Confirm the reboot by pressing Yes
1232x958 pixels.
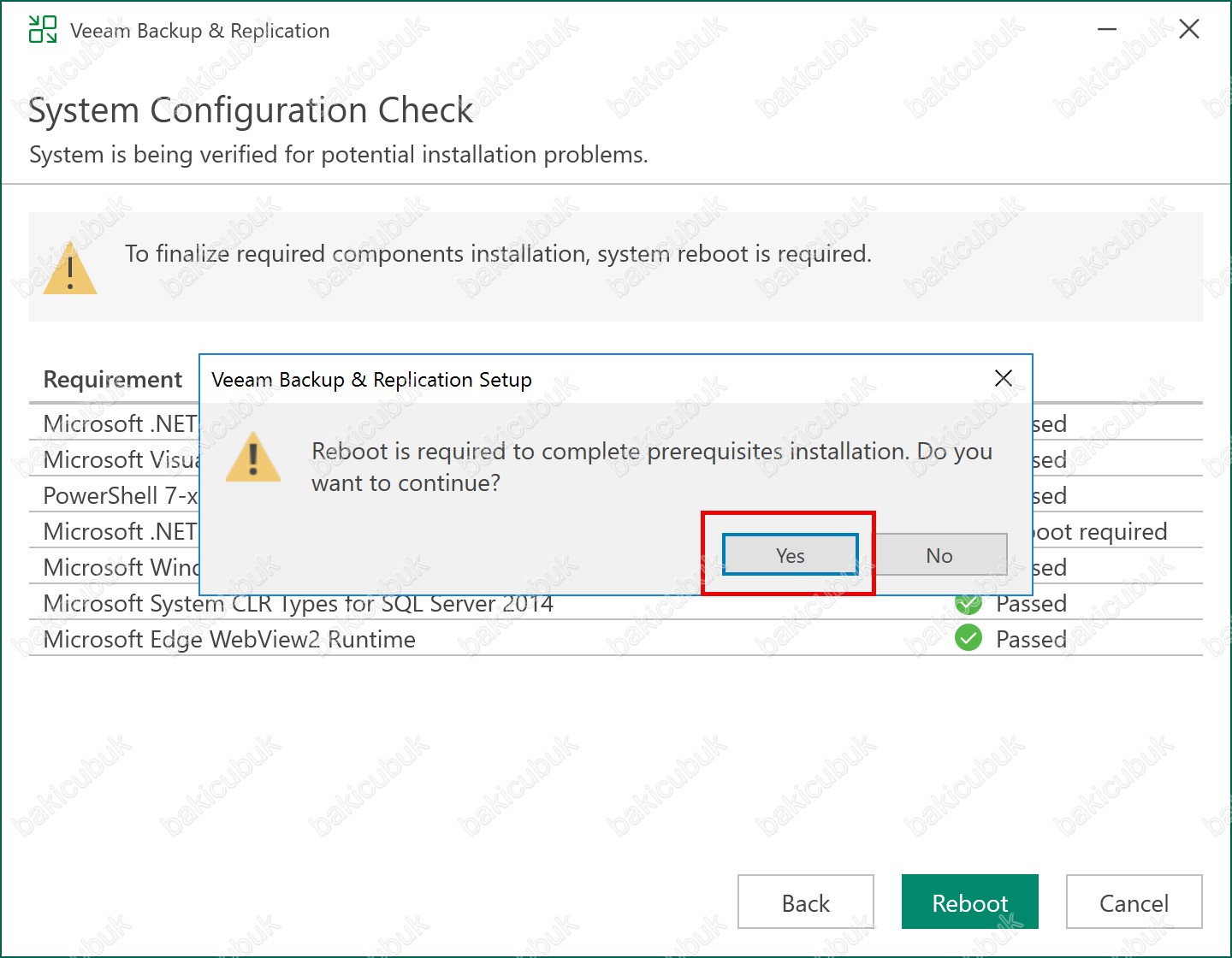[790, 555]
